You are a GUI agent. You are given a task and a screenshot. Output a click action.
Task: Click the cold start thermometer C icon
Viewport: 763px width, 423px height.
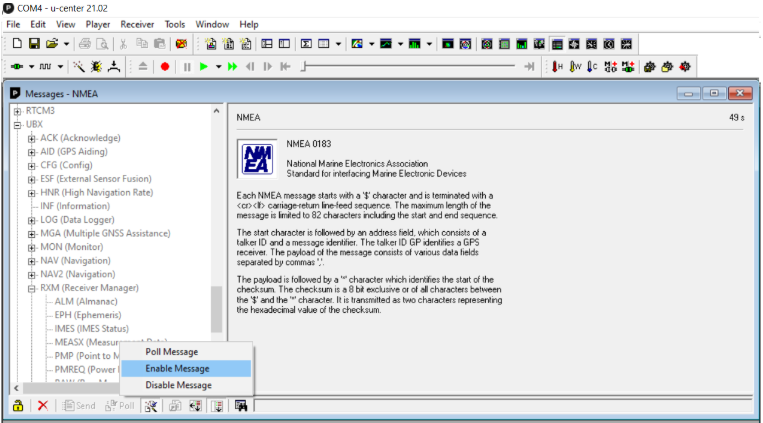pos(592,66)
